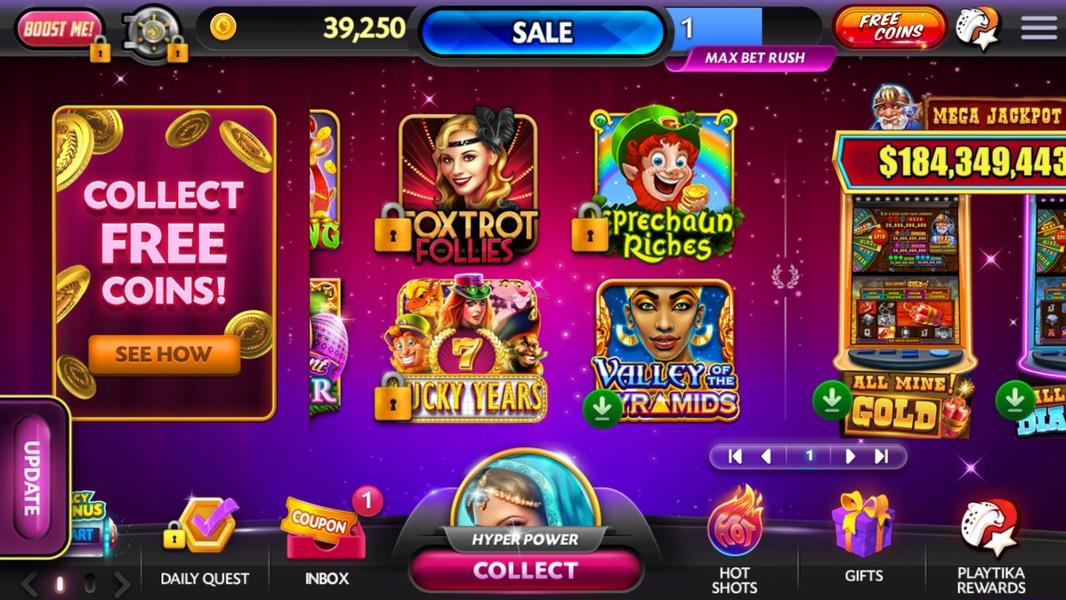Open Playtika Rewards icon
The width and height of the screenshot is (1066, 600).
click(990, 528)
